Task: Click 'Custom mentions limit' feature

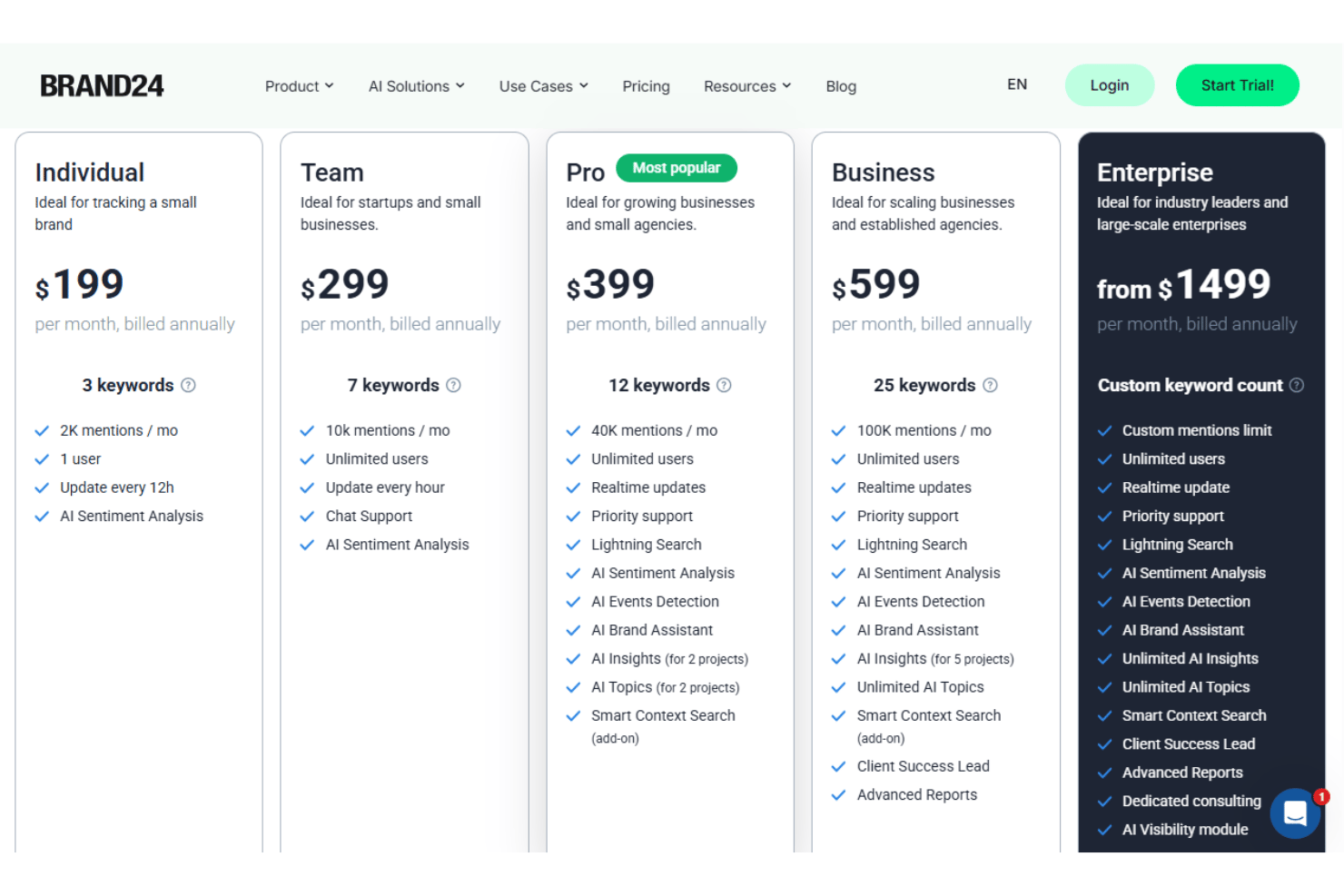Action: pos(1197,430)
